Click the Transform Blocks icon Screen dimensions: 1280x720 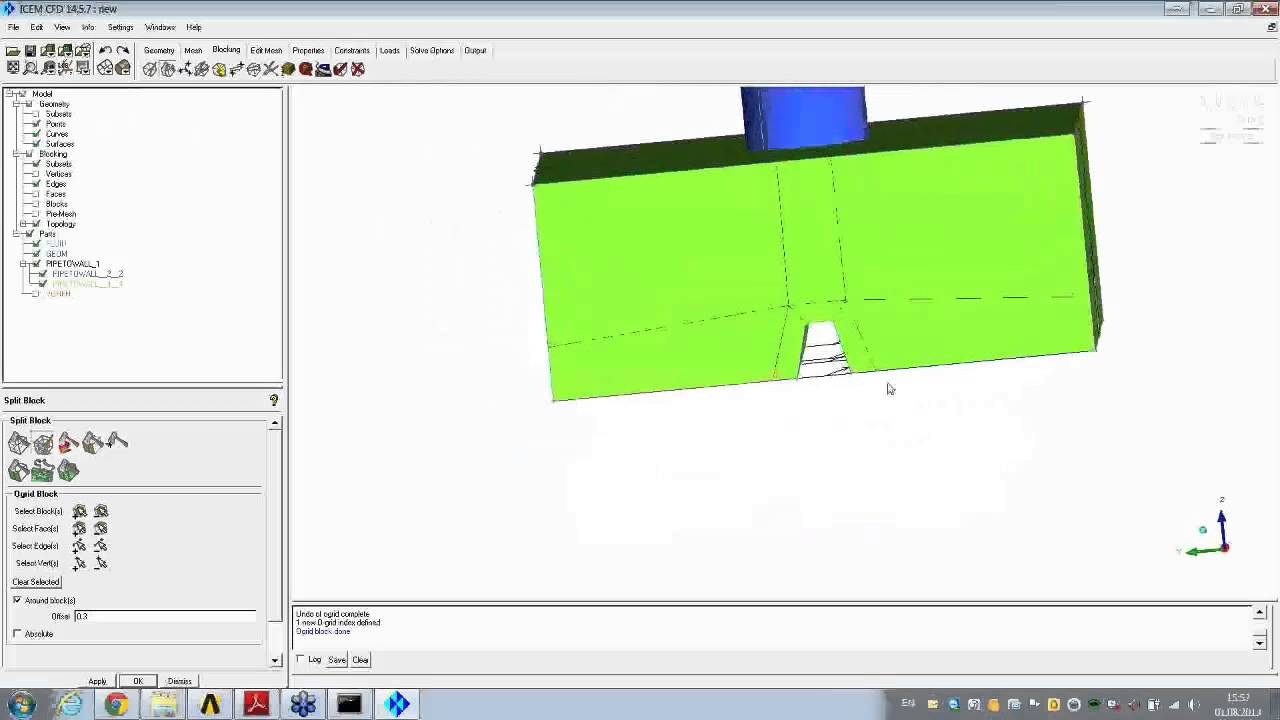(x=254, y=69)
